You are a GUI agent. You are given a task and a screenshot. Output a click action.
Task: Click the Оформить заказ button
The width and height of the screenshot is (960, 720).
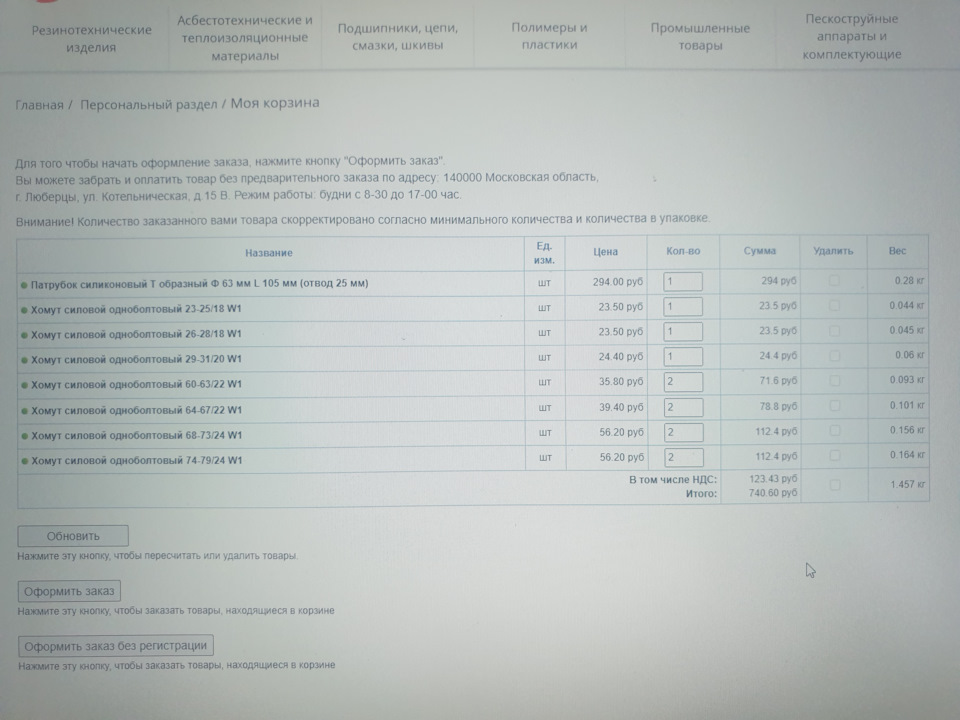69,591
